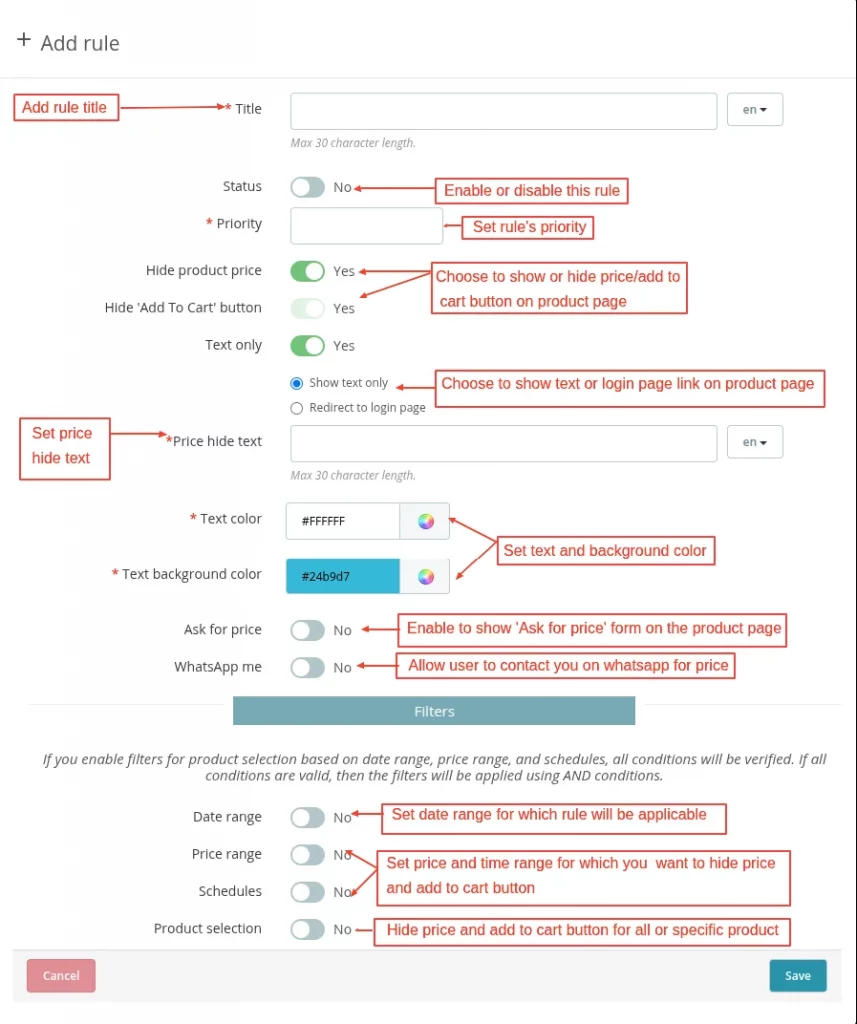Disable the Hide product price toggle
Viewport: 857px width, 1024px height.
[308, 271]
